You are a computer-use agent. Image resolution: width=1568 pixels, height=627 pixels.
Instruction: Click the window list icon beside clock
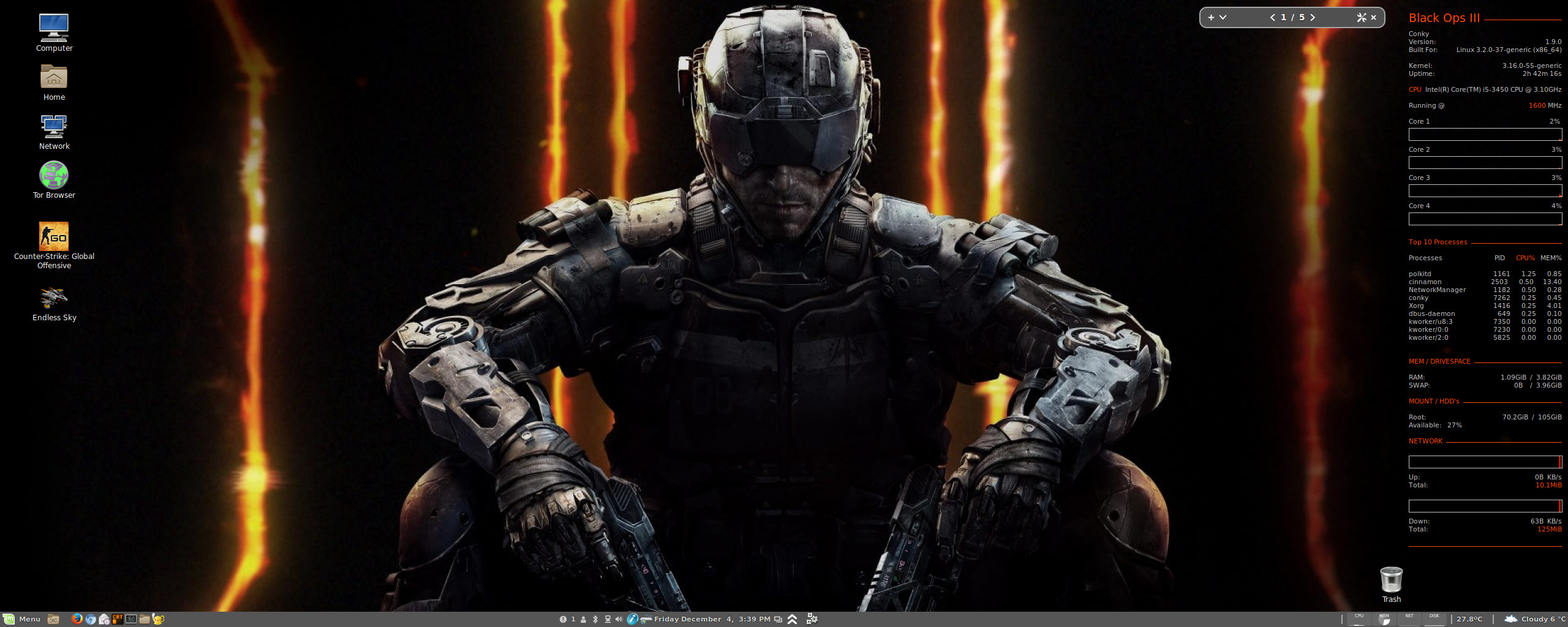pyautogui.click(x=778, y=619)
